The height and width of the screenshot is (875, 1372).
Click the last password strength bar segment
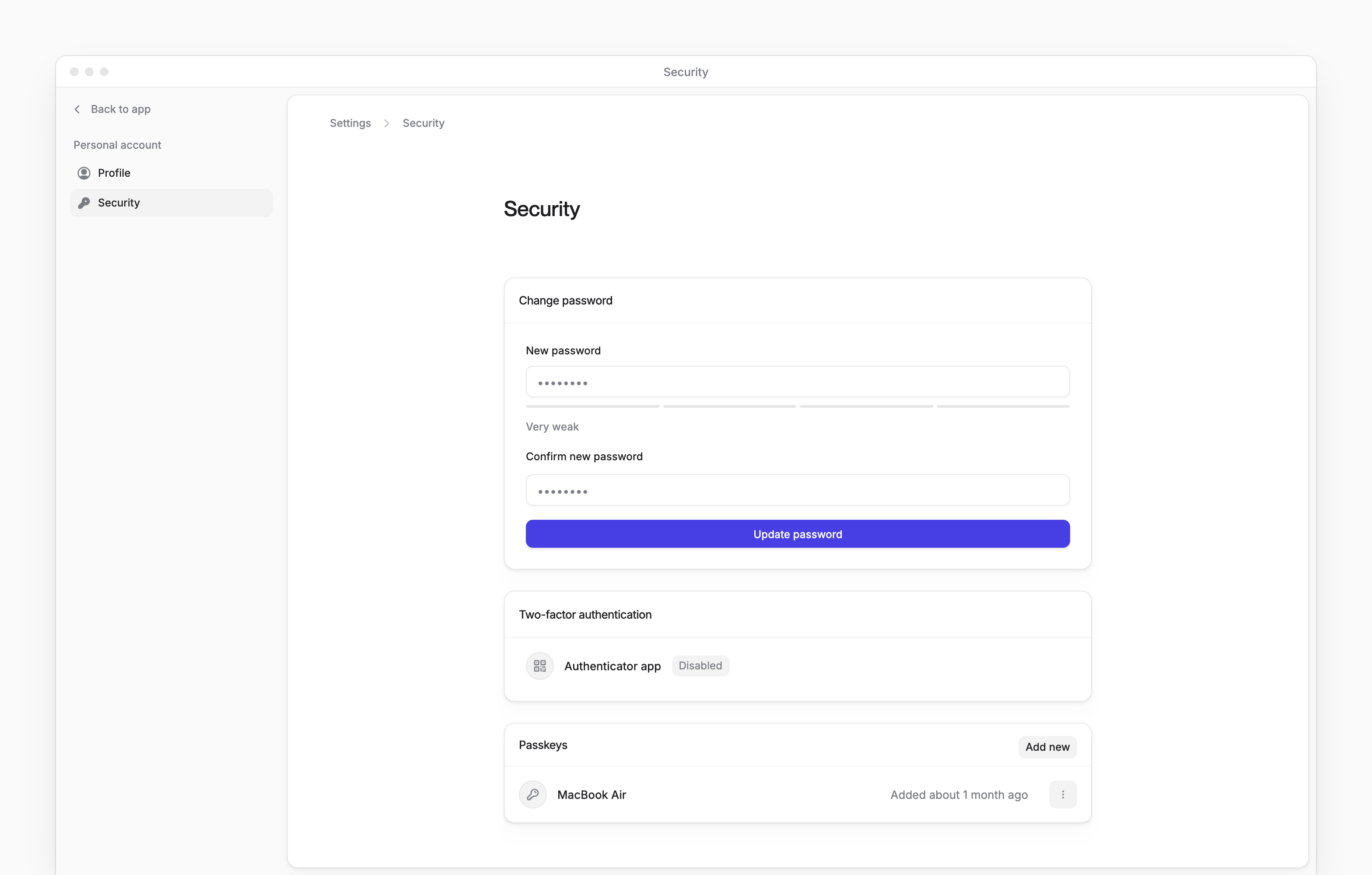(x=1003, y=406)
